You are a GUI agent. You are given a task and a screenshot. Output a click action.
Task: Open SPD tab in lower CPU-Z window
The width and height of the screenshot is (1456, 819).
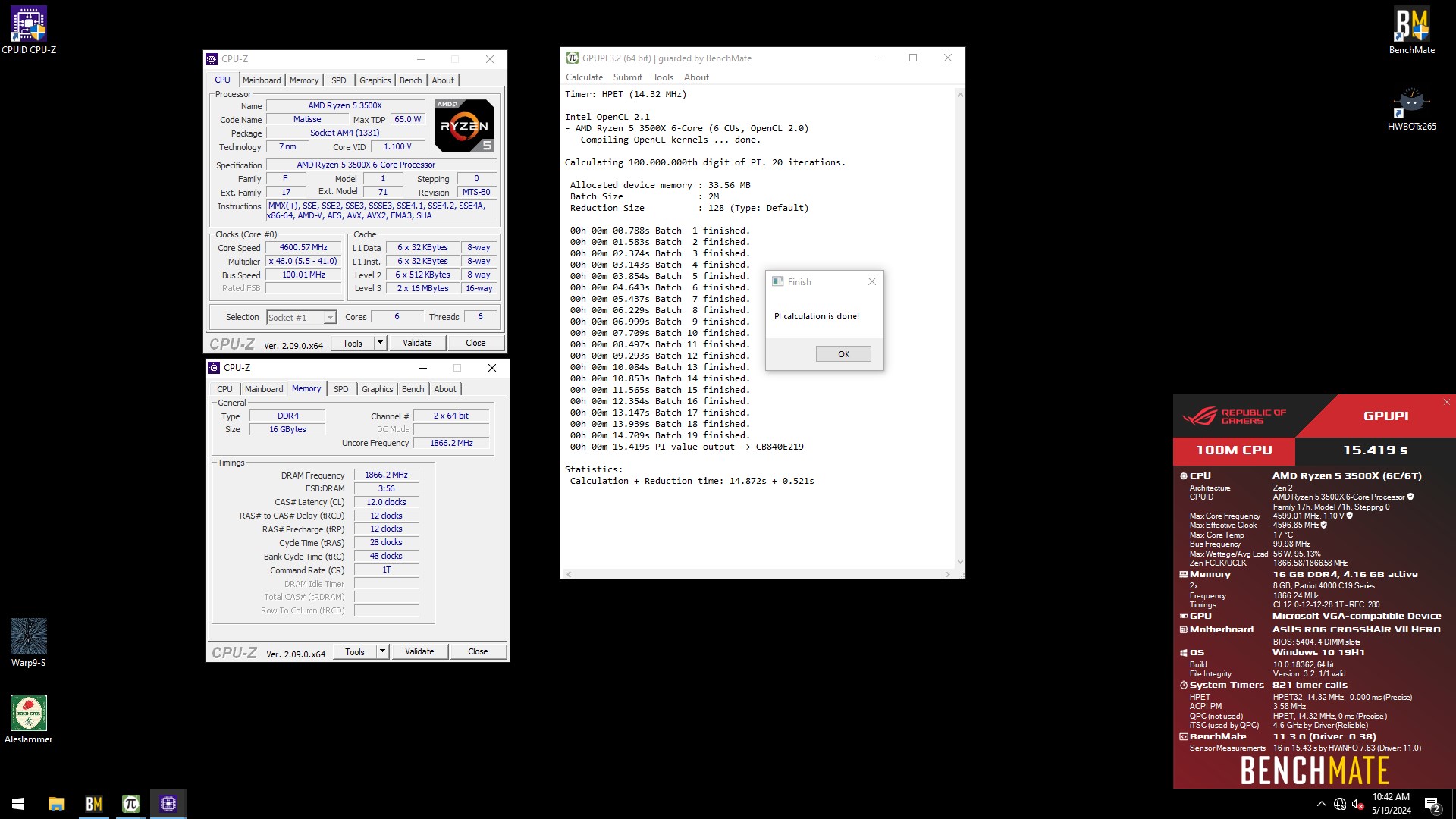click(341, 389)
